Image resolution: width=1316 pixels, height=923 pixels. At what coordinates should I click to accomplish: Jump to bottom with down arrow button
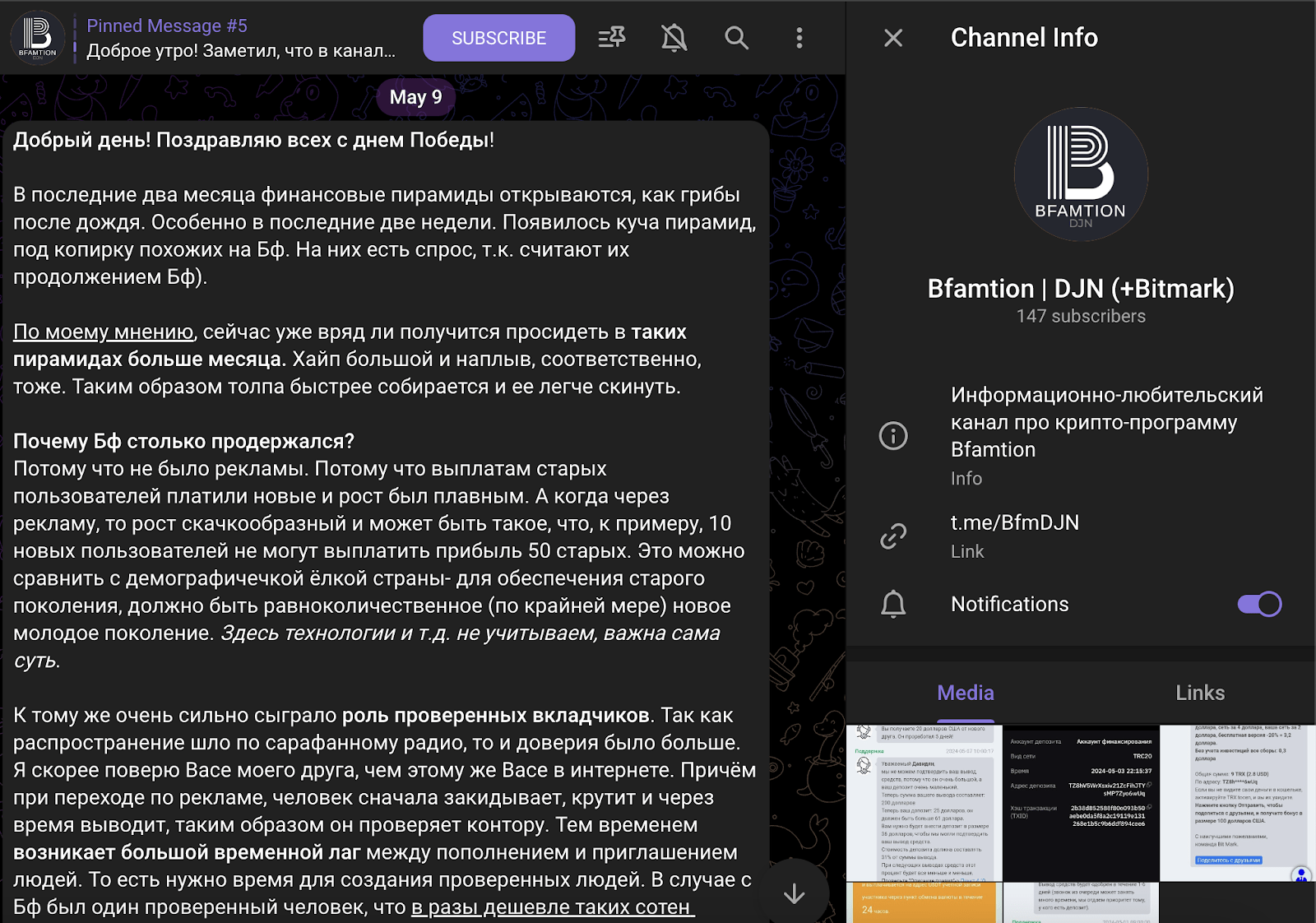tap(794, 893)
